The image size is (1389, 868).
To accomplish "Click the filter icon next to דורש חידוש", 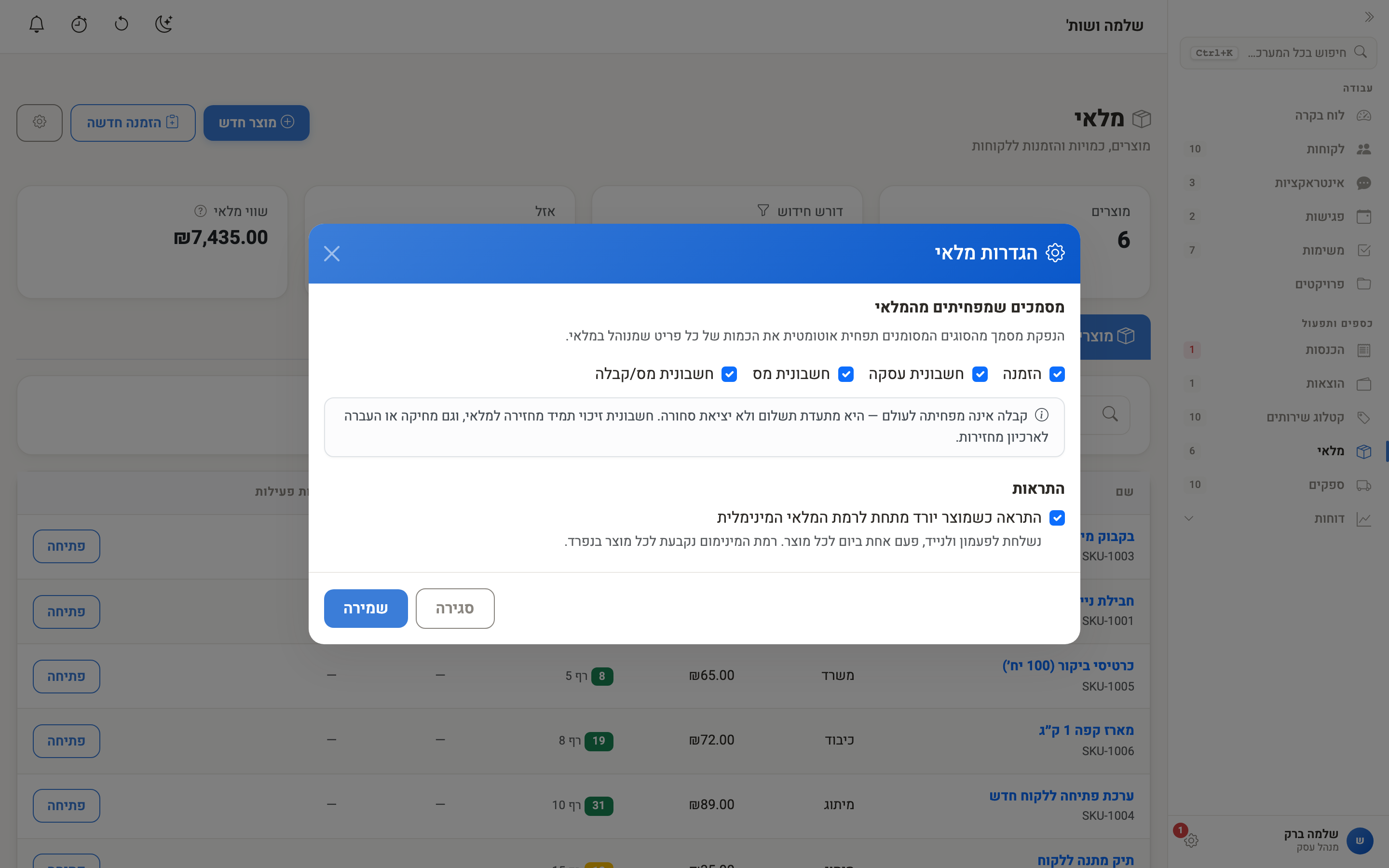I will (763, 211).
